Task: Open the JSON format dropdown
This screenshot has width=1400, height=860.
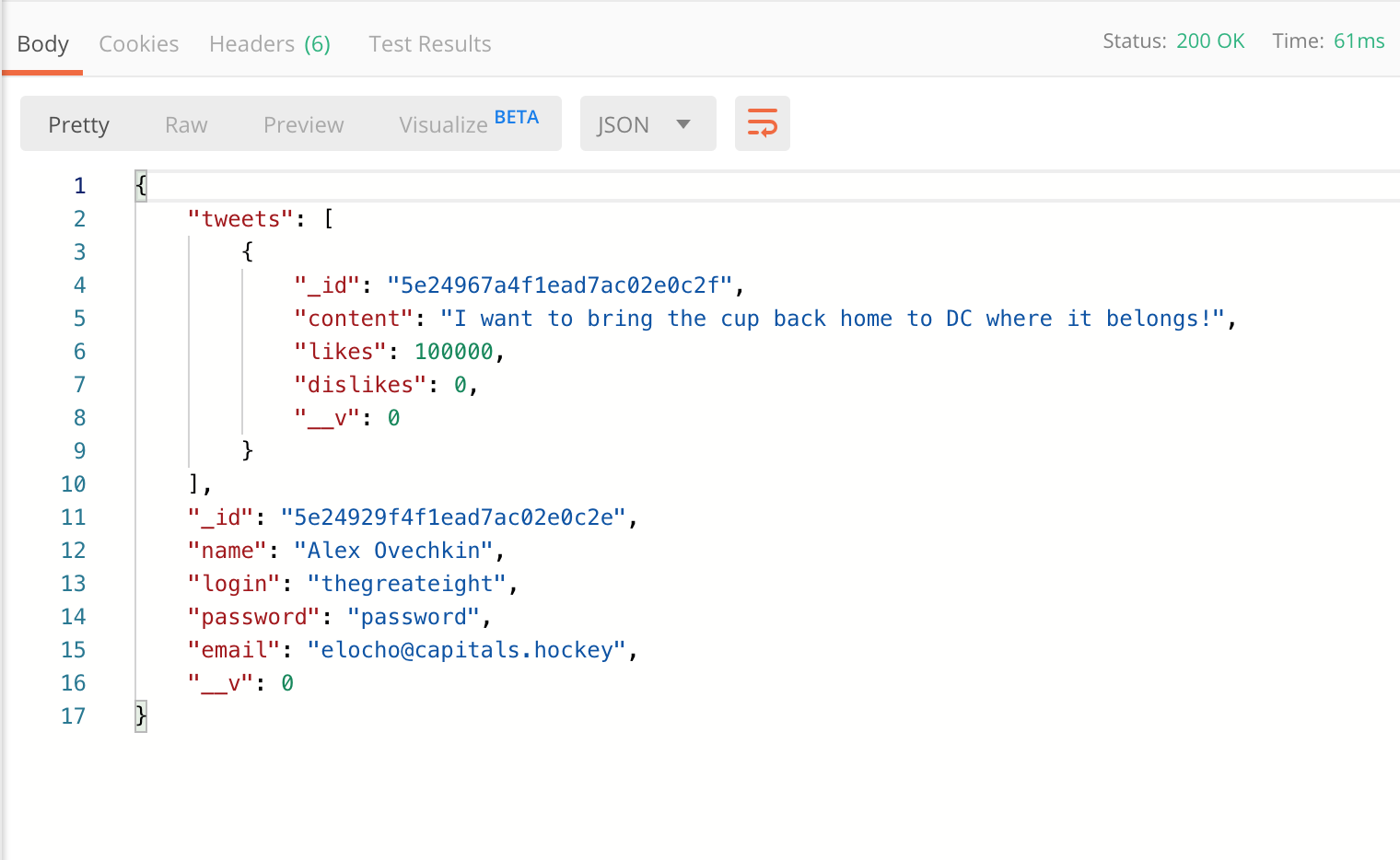Action: (647, 124)
